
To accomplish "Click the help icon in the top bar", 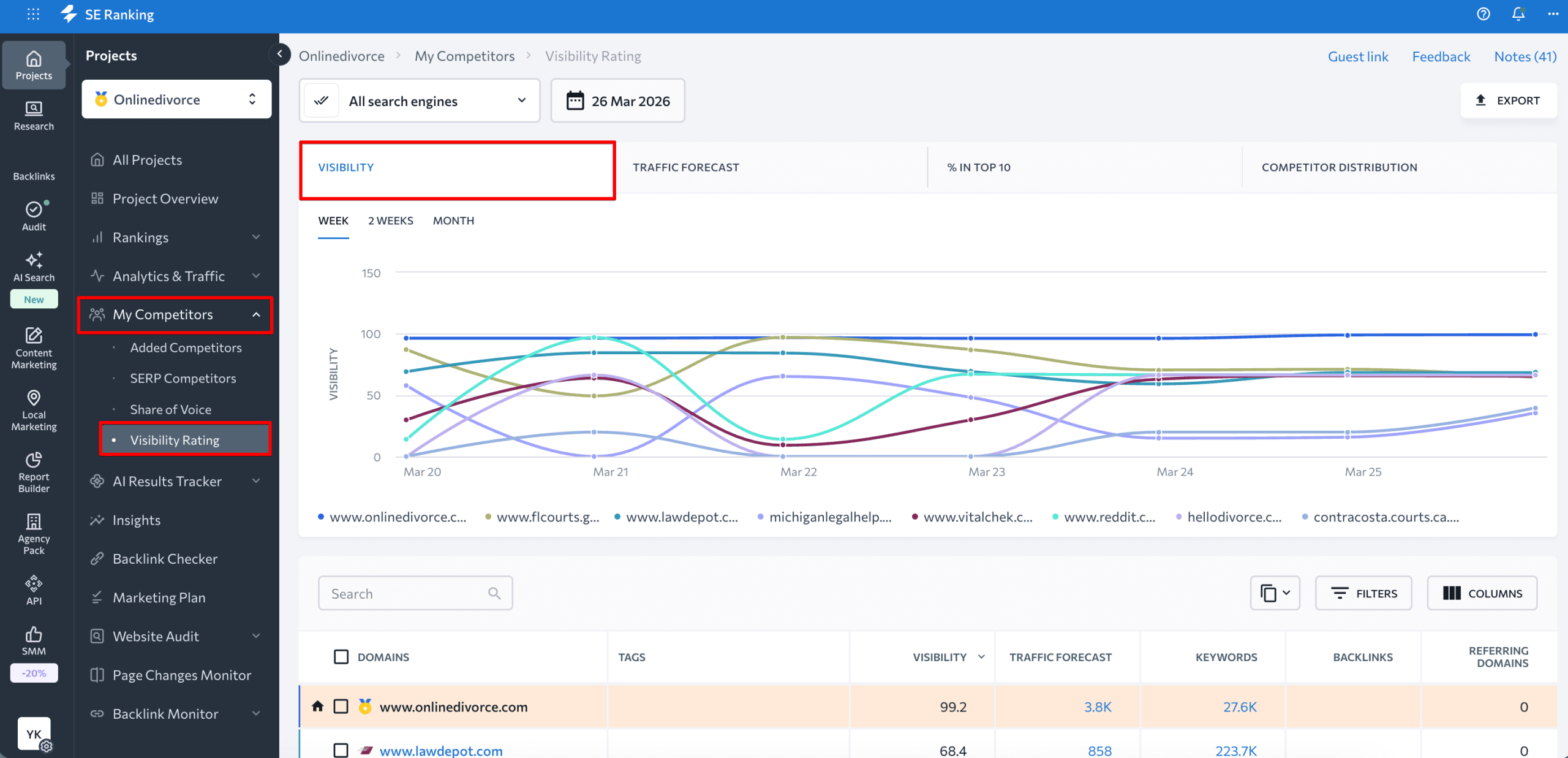I will click(1483, 14).
